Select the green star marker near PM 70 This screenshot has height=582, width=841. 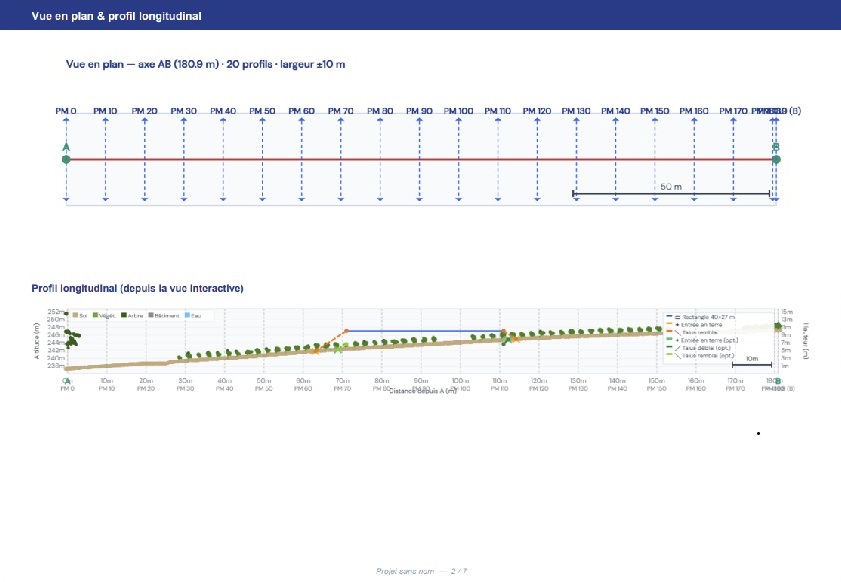click(x=338, y=349)
